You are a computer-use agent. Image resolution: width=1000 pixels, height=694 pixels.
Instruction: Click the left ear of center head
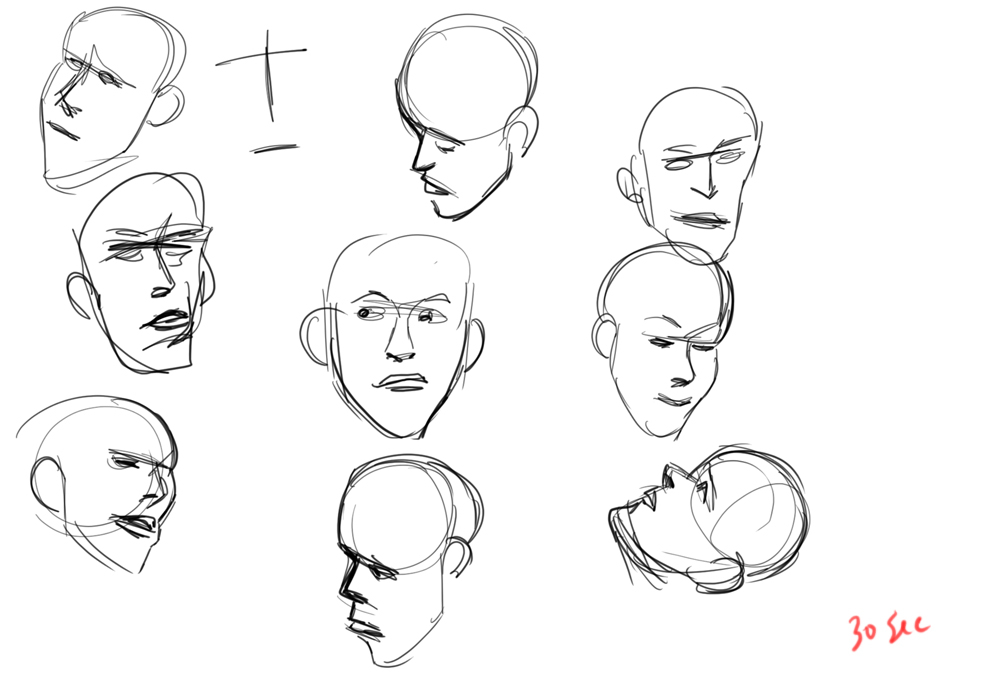[x=313, y=338]
